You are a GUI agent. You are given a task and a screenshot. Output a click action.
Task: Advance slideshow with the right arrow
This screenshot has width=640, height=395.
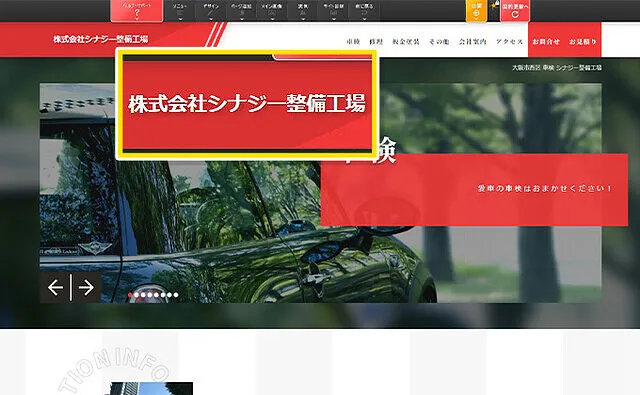(86, 288)
